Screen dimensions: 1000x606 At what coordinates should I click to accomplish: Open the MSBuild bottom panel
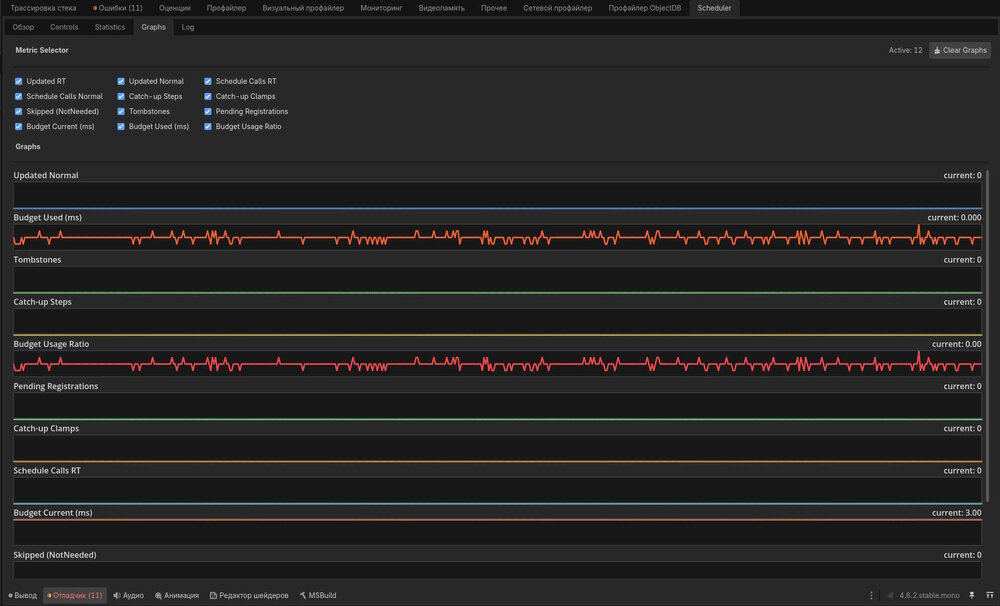[x=318, y=595]
